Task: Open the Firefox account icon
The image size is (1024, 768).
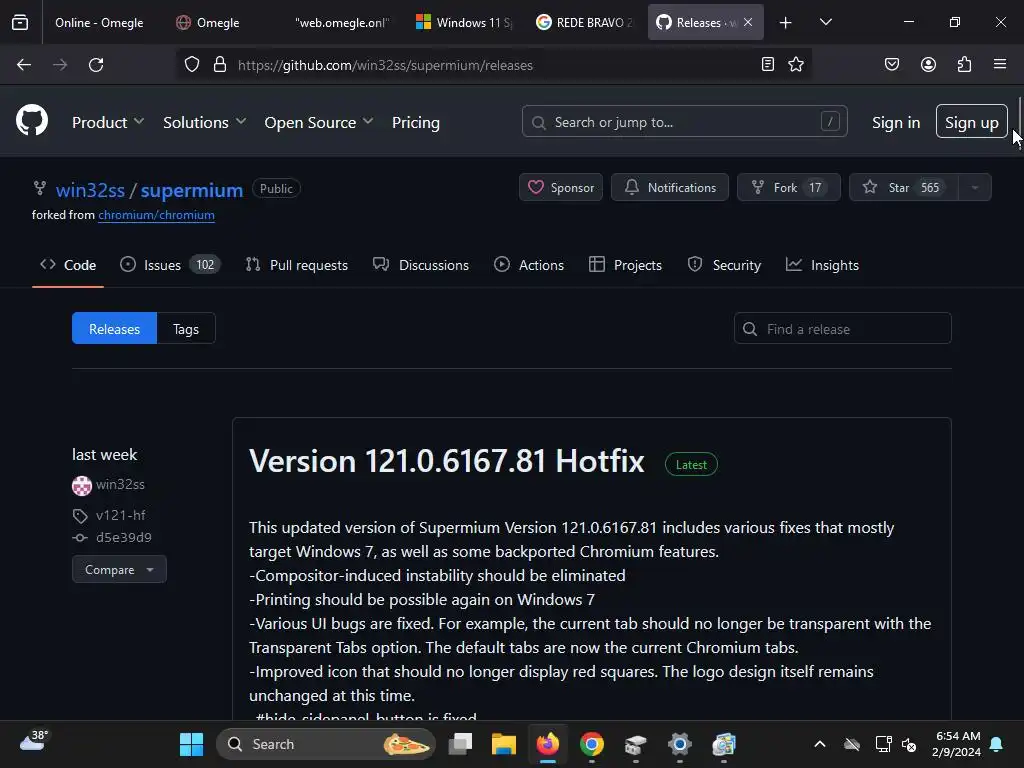Action: 928,64
